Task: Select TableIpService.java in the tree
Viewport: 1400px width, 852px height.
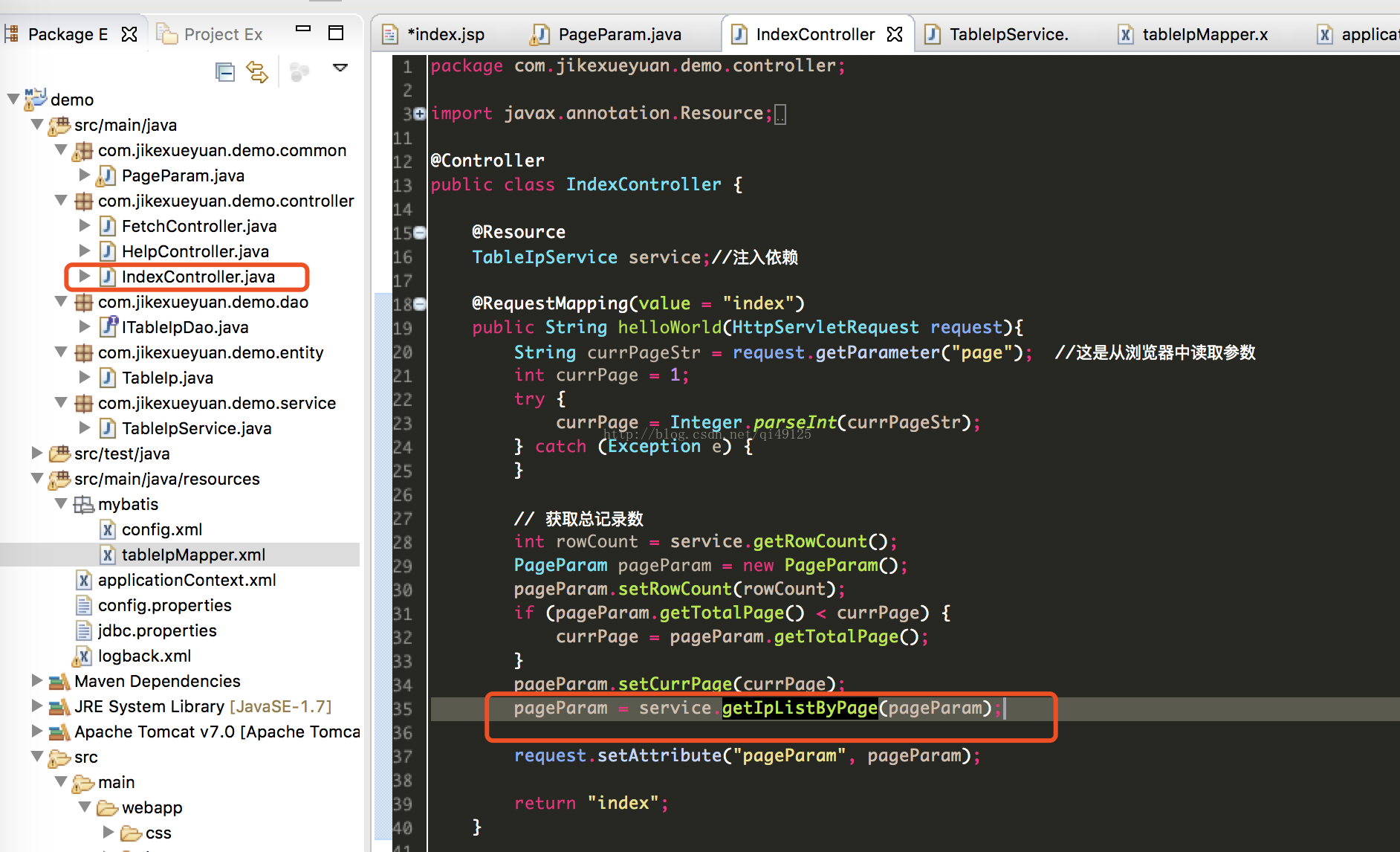Action: click(197, 428)
